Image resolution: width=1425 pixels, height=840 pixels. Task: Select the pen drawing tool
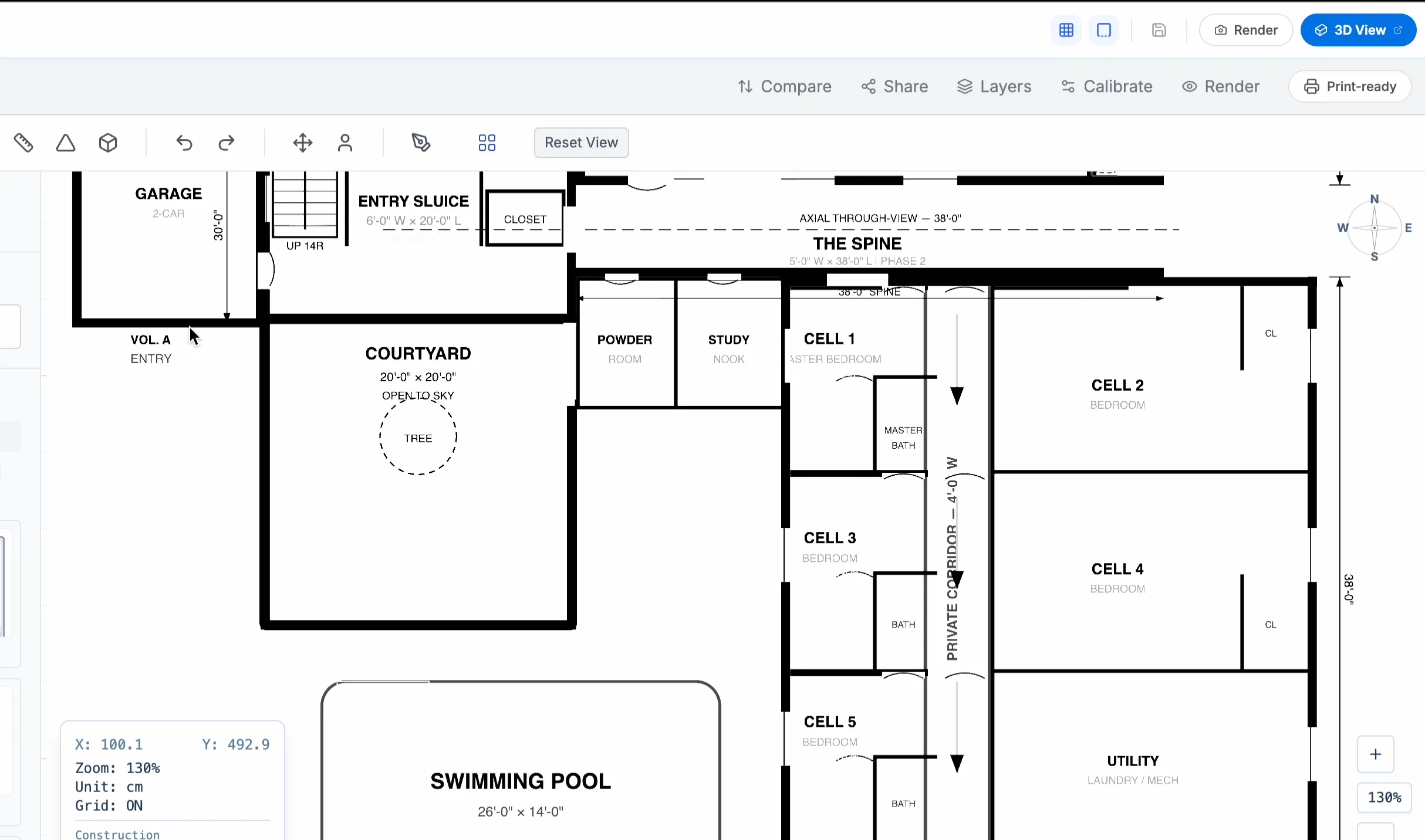coord(421,143)
